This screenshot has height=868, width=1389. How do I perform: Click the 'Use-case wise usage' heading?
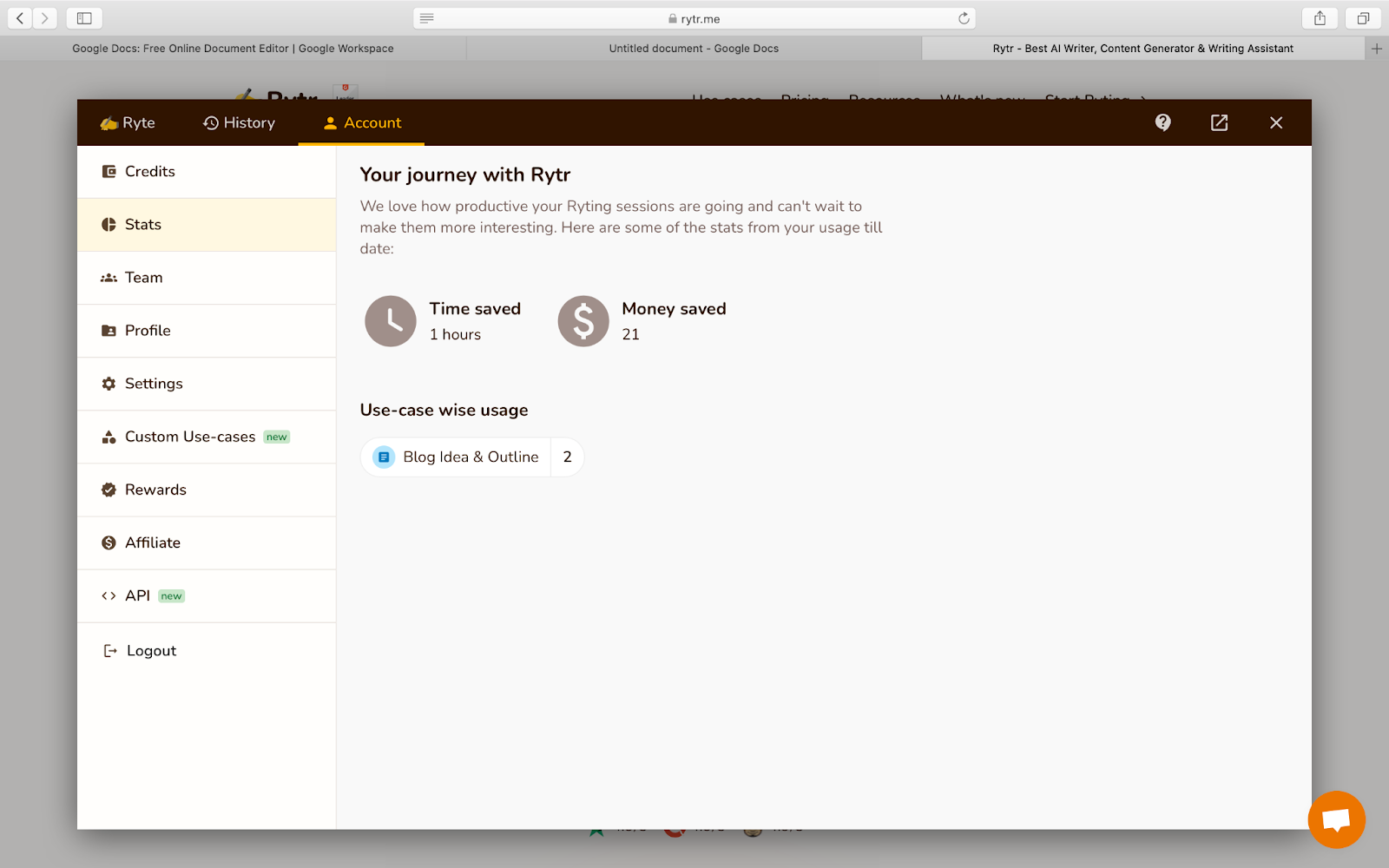[x=444, y=410]
